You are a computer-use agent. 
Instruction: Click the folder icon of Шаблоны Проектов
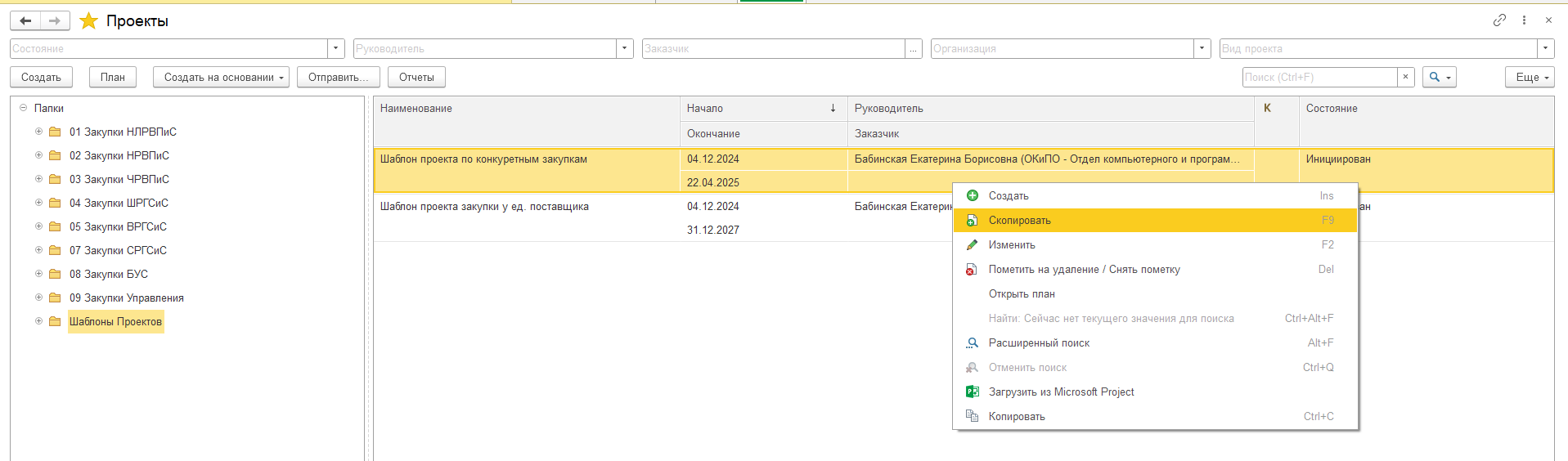[55, 321]
